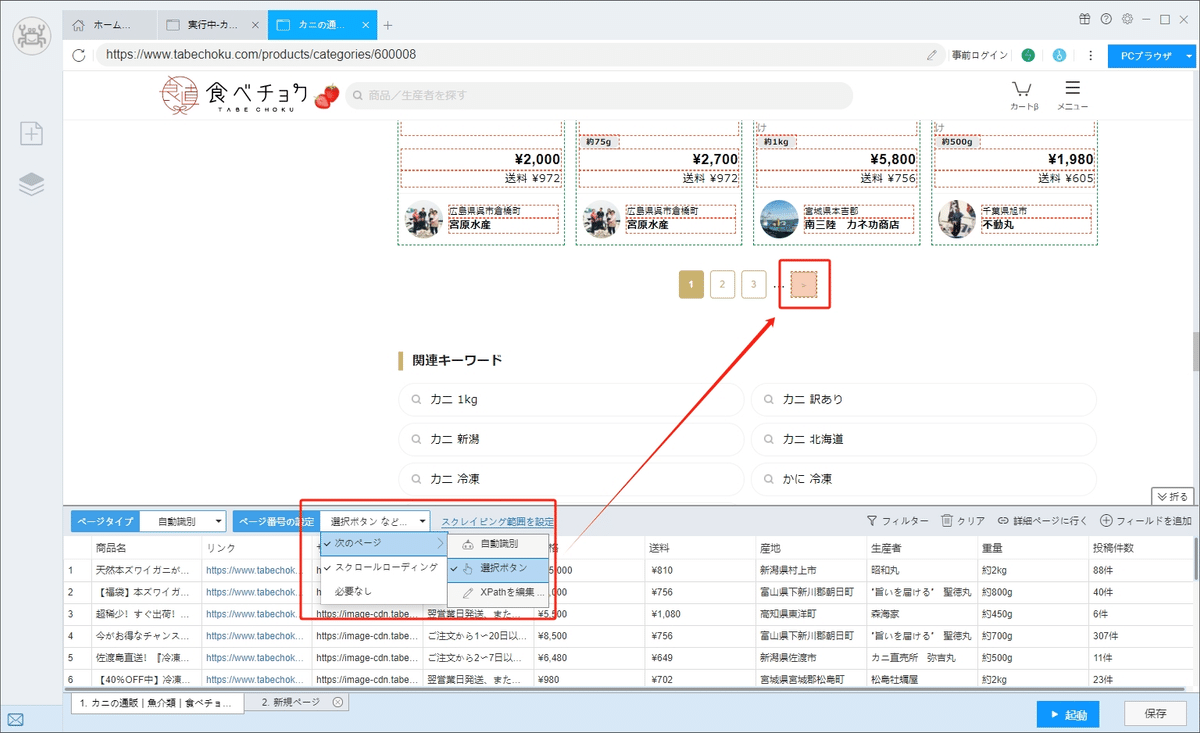Open the ページ番号の設定 dropdown
The image size is (1200, 733).
click(375, 521)
